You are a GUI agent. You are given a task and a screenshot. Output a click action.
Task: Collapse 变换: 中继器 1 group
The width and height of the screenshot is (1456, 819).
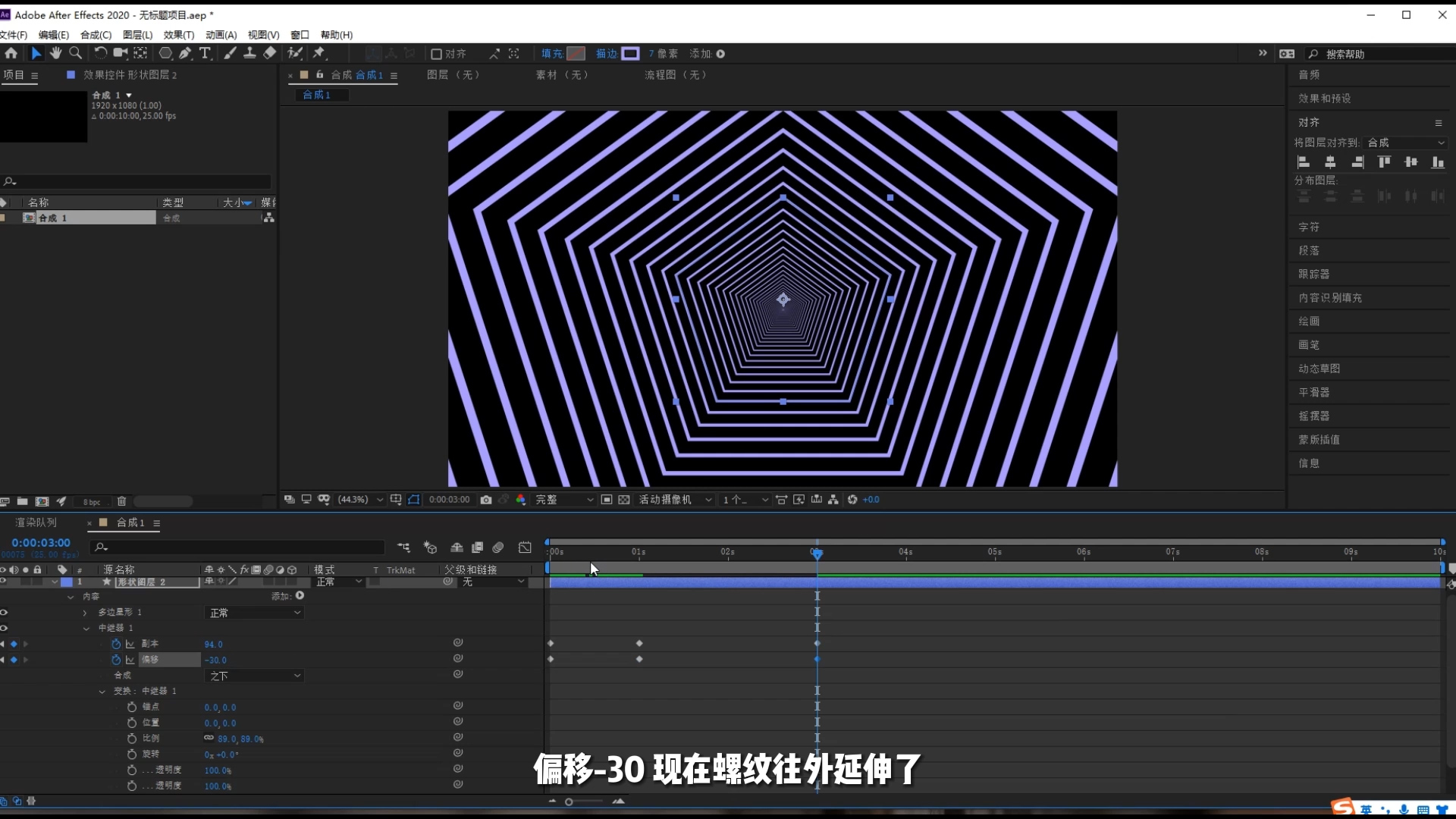(102, 692)
